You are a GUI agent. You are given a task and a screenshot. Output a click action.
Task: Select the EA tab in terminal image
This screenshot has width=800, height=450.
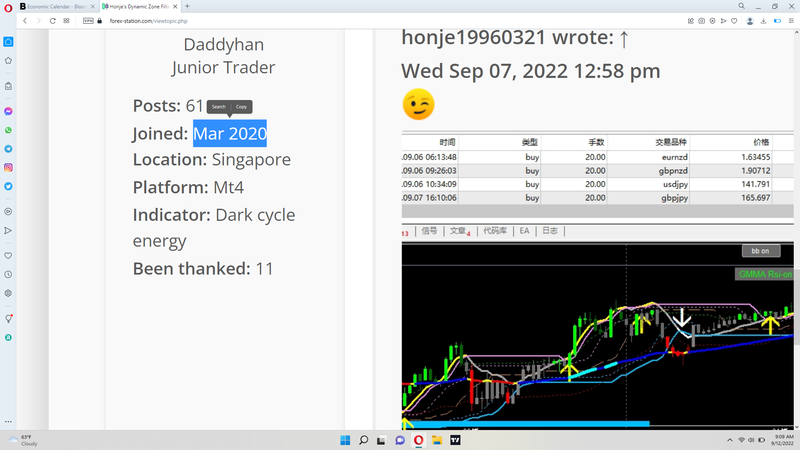pyautogui.click(x=524, y=231)
